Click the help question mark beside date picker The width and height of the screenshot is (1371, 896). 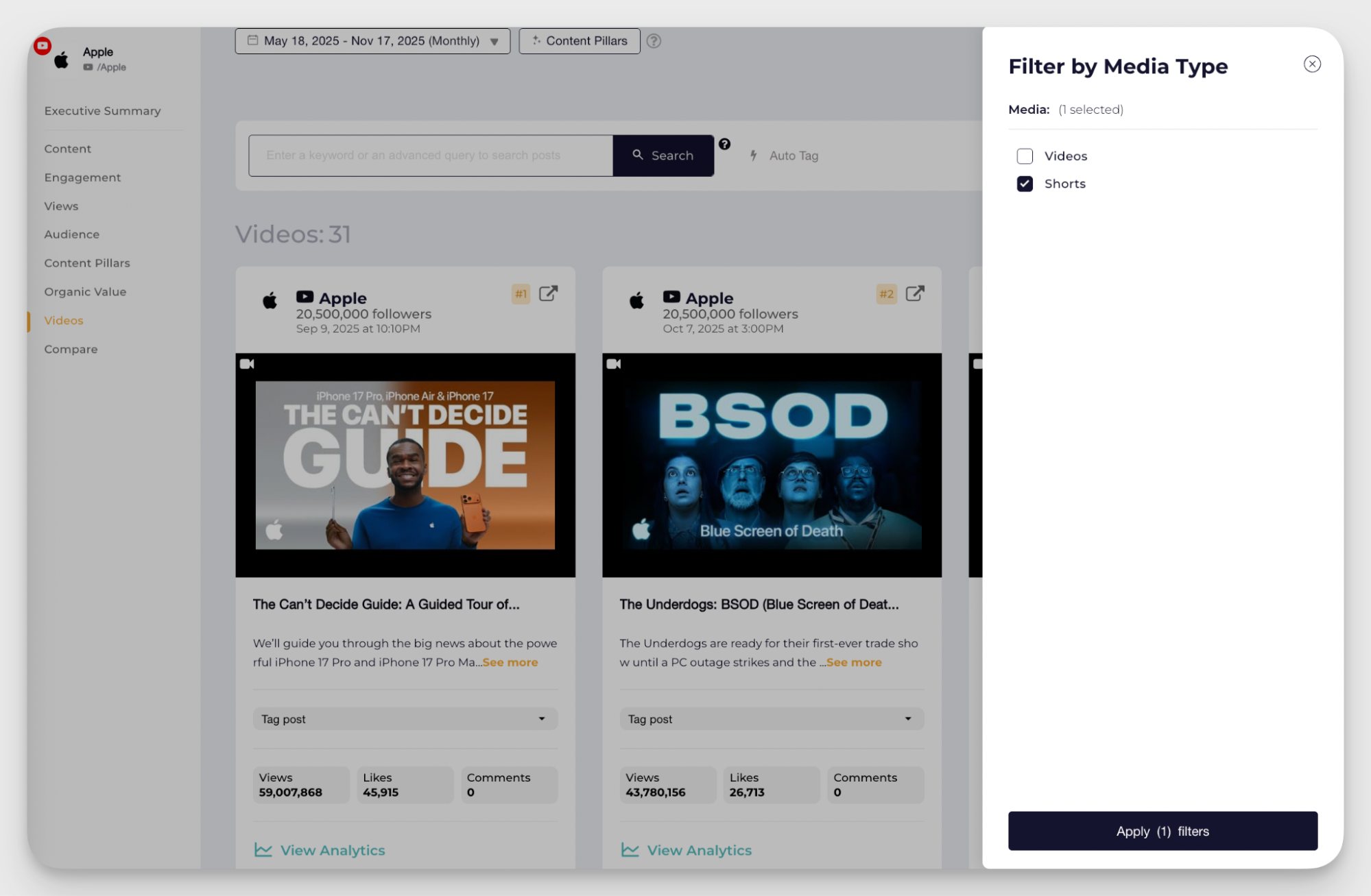(654, 41)
